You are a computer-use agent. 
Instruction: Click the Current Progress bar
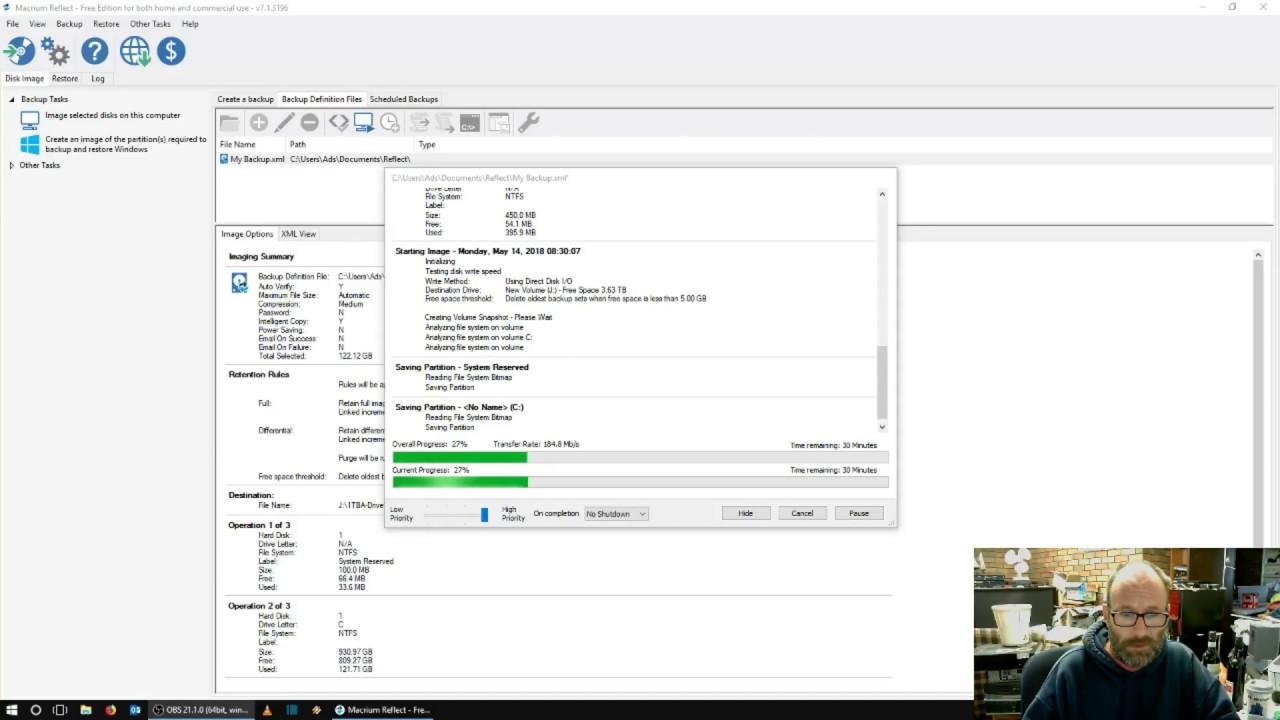[640, 482]
